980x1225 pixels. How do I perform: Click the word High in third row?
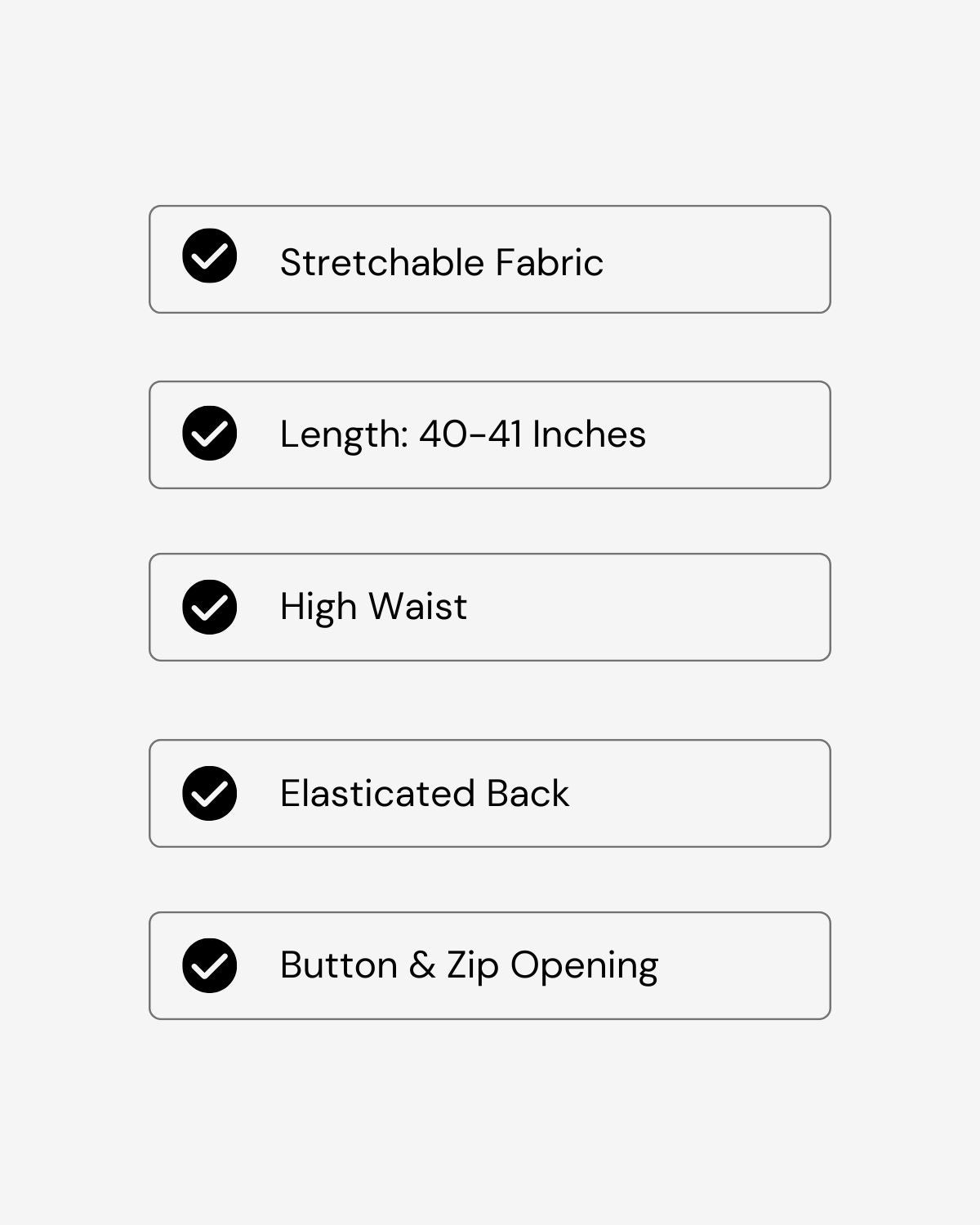[318, 607]
